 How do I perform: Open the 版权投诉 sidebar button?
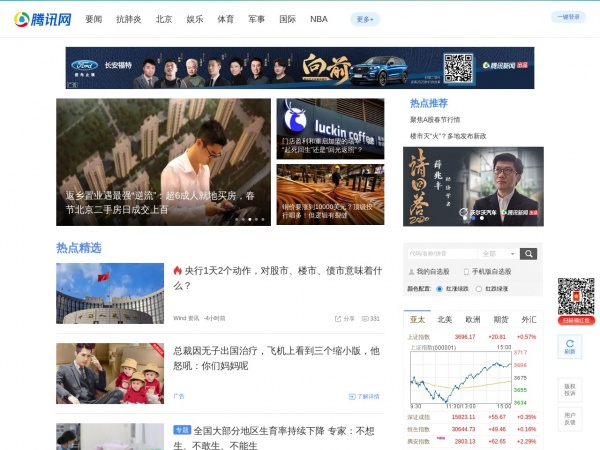point(570,390)
